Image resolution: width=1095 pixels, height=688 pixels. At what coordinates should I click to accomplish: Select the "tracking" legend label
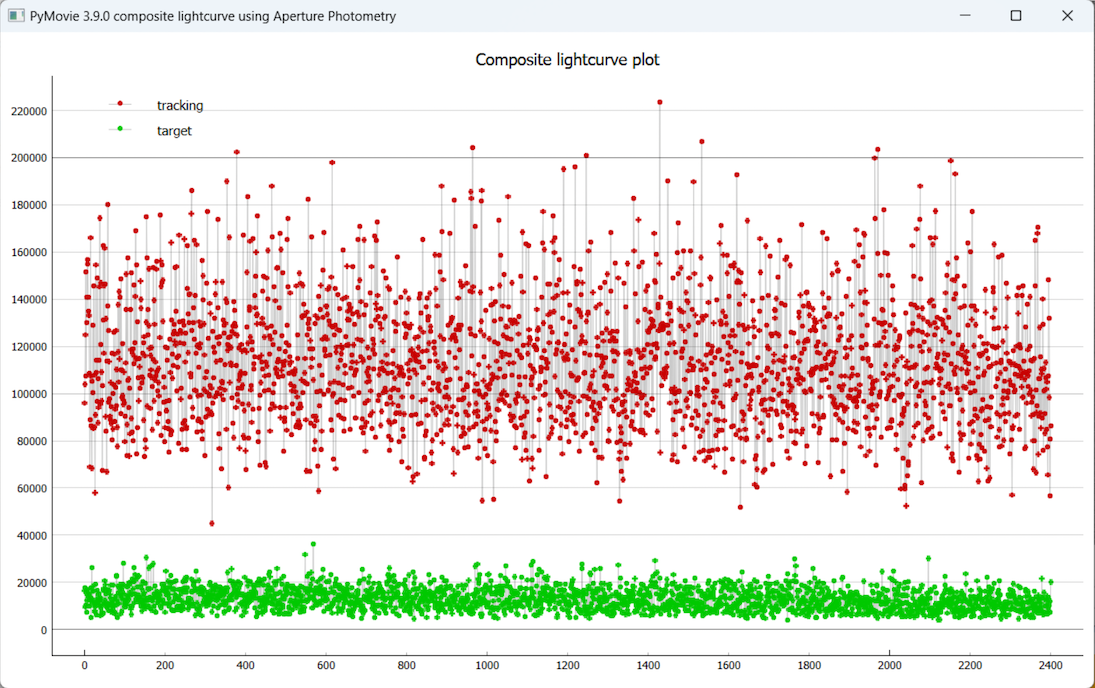pos(180,106)
